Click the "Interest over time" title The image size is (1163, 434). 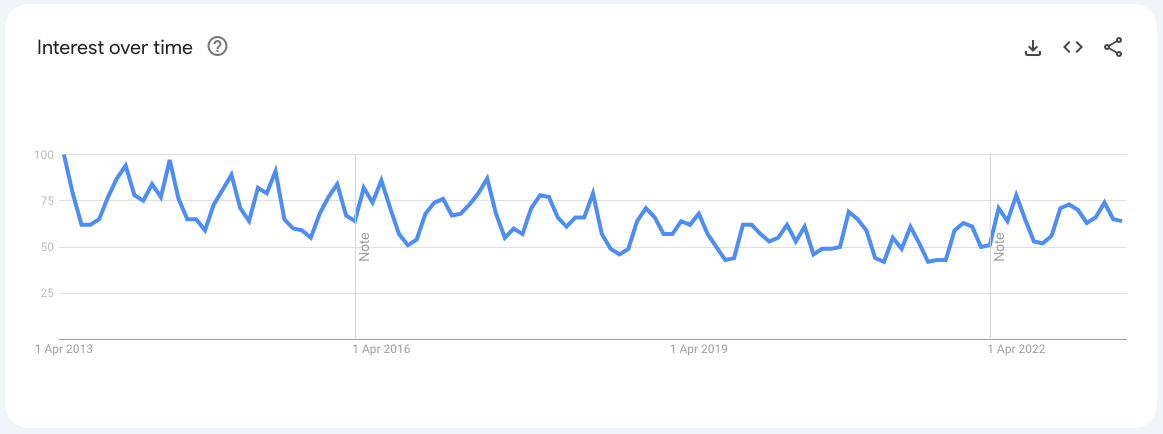115,48
